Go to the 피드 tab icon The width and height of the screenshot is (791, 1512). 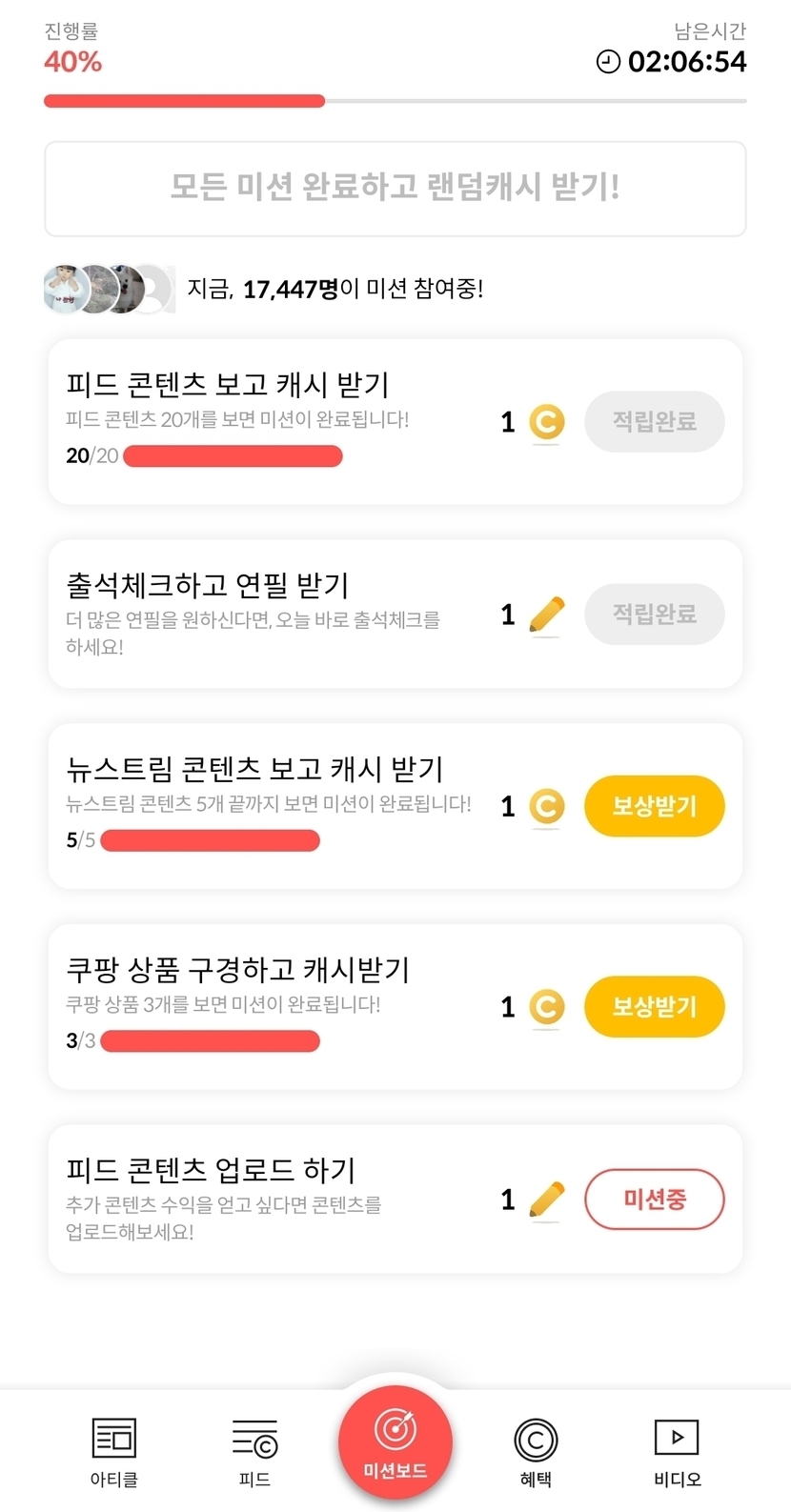pos(254,1439)
